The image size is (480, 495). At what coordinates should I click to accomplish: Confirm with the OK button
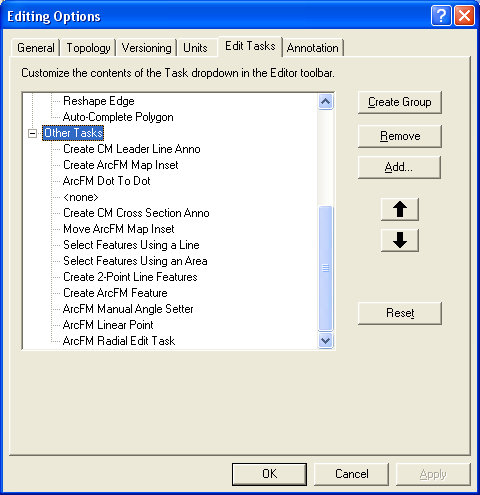(269, 474)
